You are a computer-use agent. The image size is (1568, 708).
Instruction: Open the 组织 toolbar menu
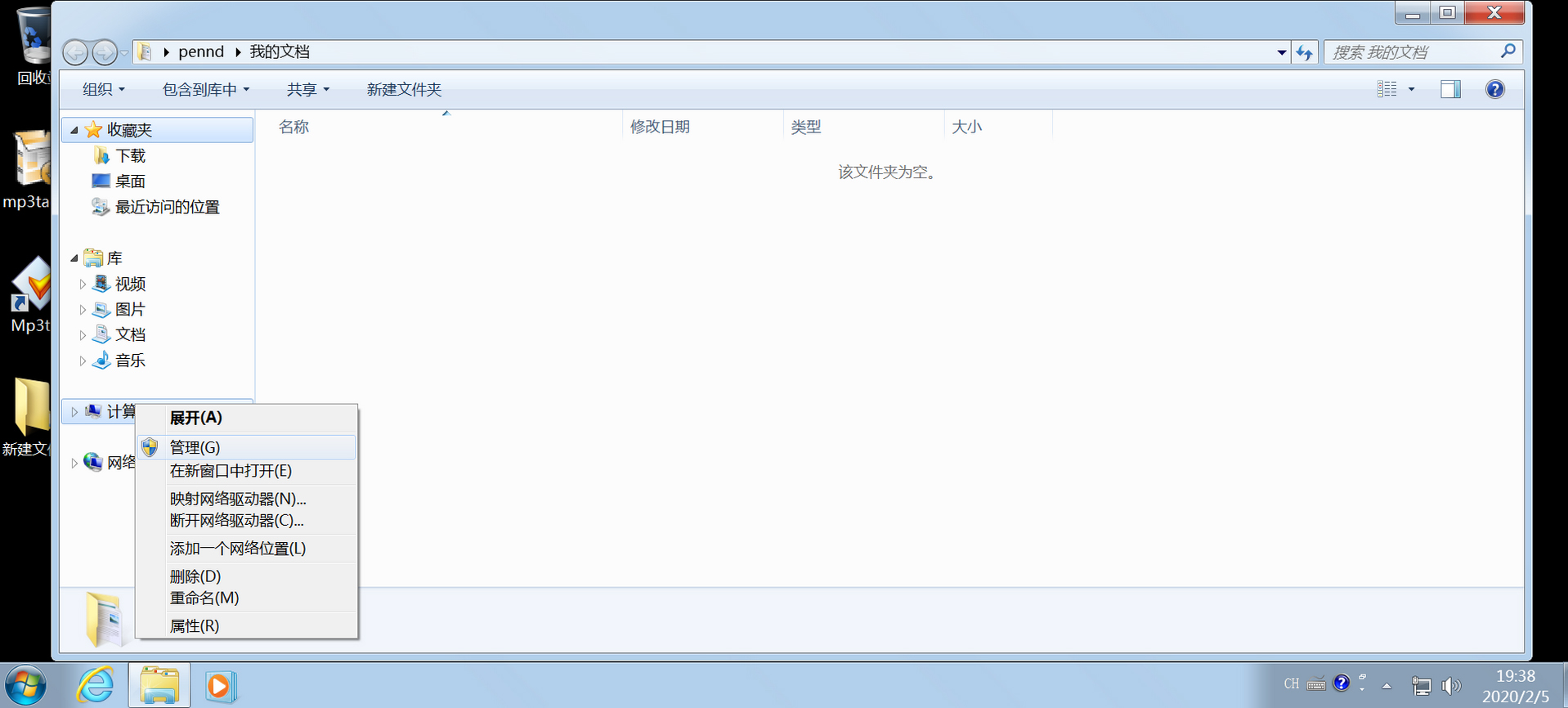[104, 89]
